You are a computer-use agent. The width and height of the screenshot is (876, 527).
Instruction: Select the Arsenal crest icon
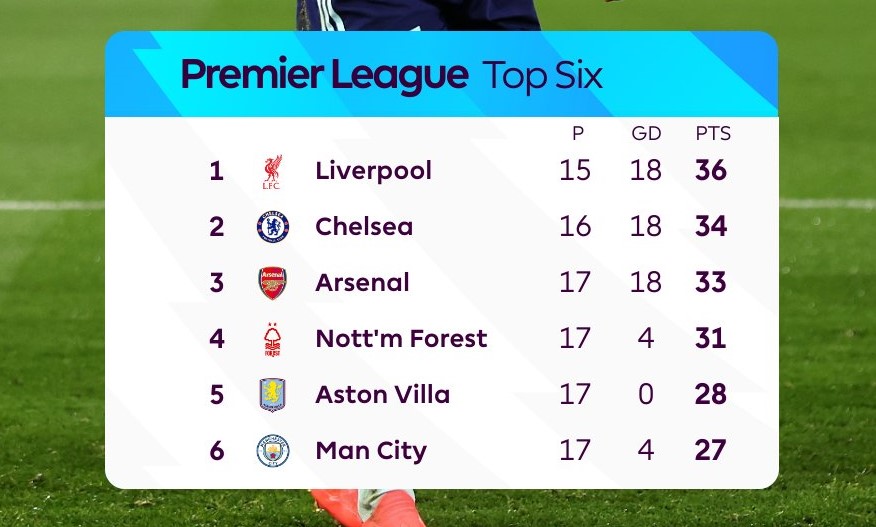pos(273,283)
